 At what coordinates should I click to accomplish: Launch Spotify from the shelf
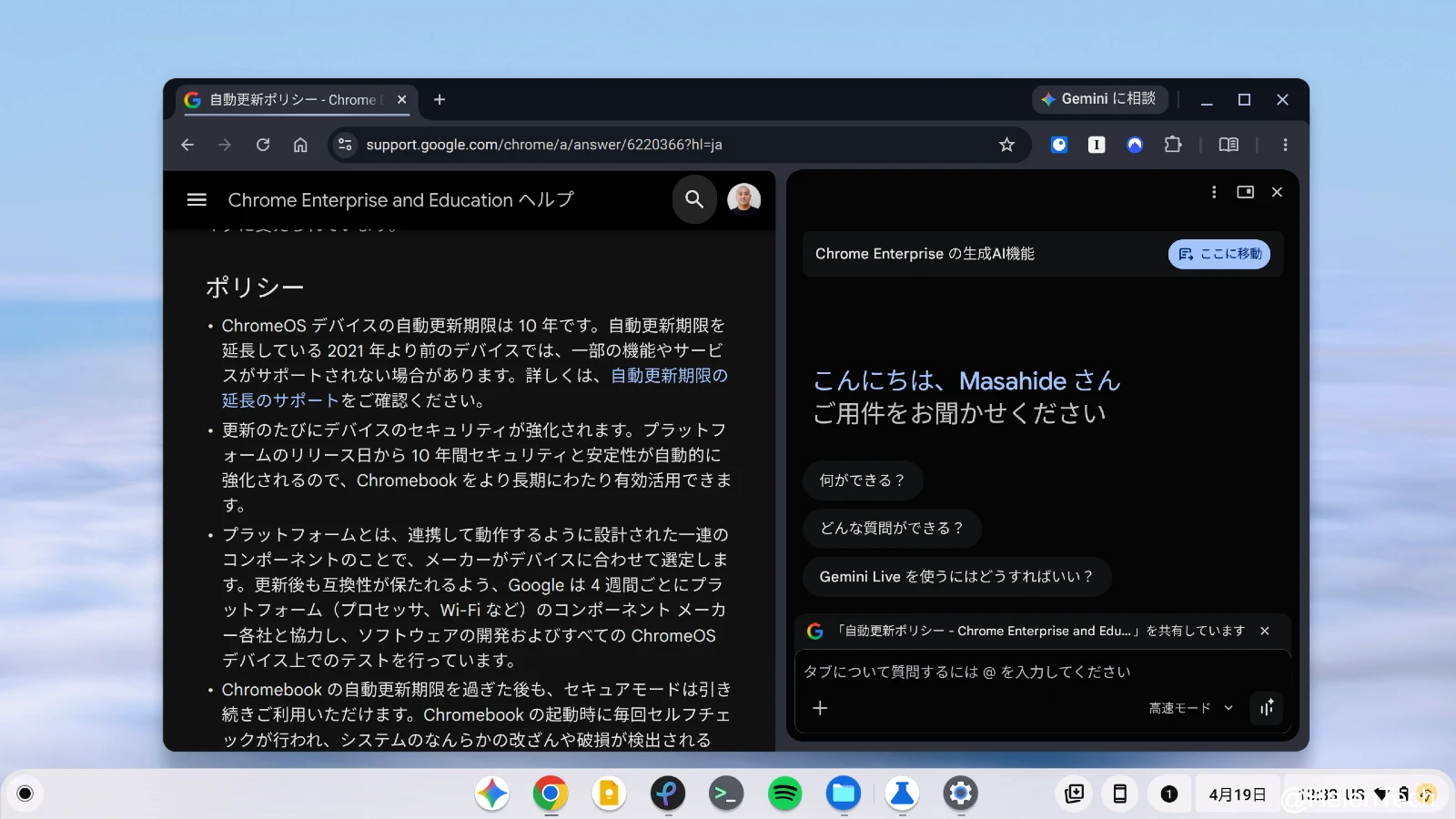784,794
